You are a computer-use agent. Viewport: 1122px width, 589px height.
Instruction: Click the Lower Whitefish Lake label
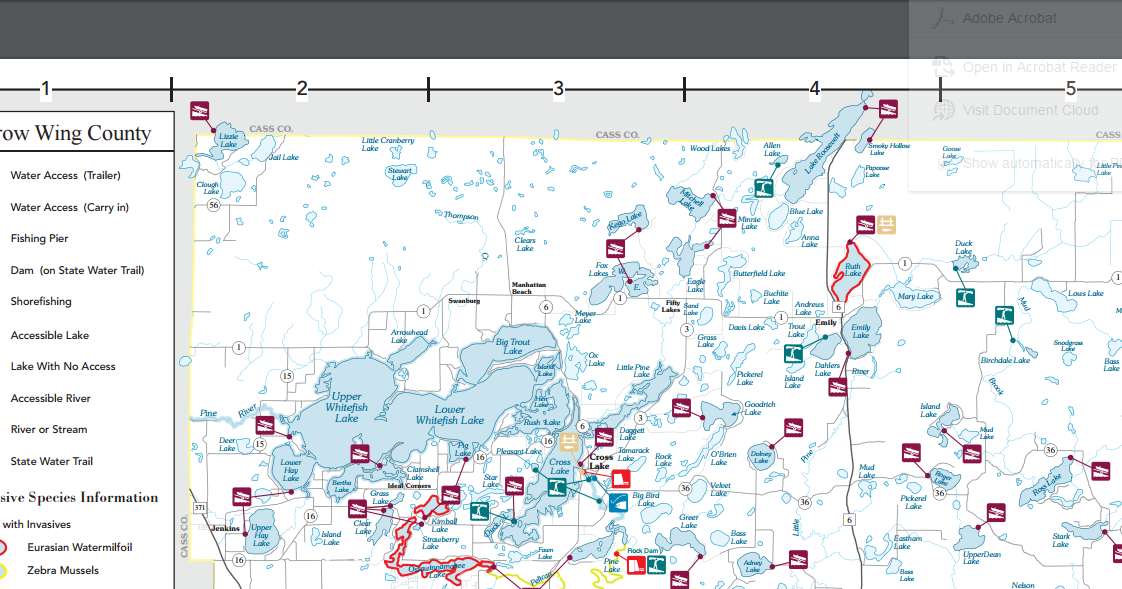[450, 415]
